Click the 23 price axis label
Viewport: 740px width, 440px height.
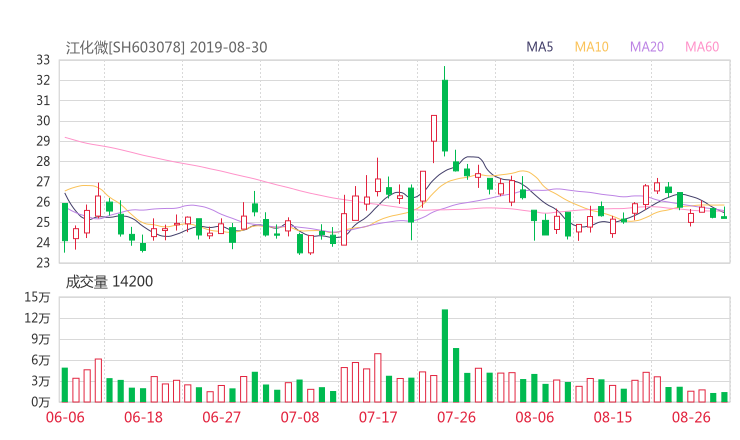(x=43, y=263)
